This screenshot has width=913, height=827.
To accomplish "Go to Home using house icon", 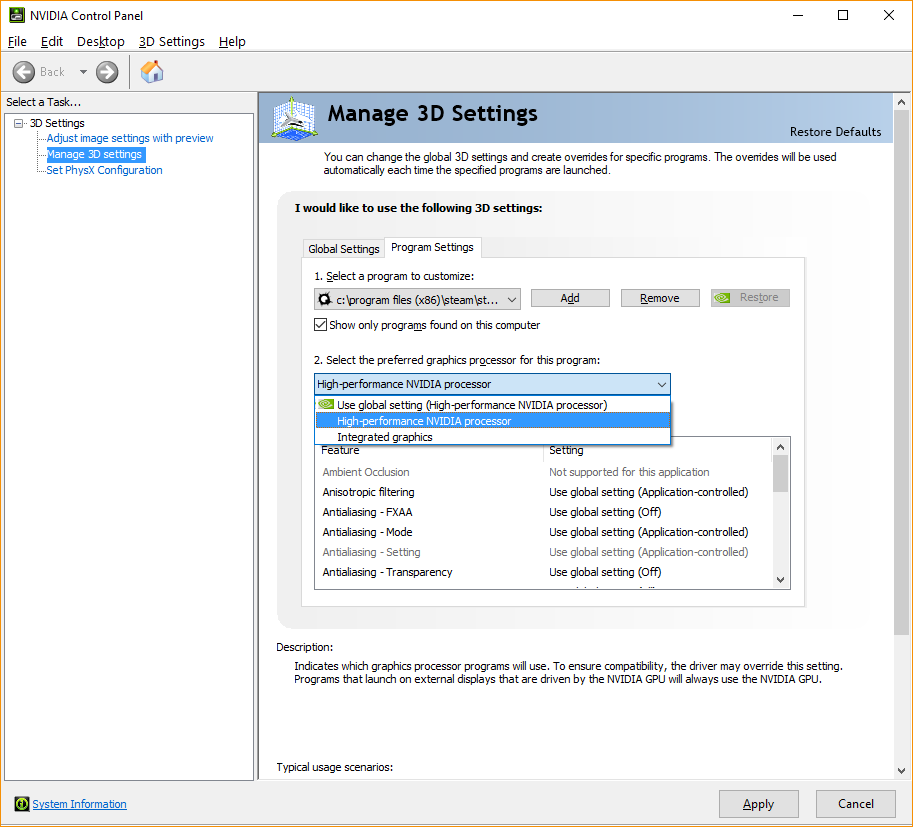I will (x=152, y=72).
